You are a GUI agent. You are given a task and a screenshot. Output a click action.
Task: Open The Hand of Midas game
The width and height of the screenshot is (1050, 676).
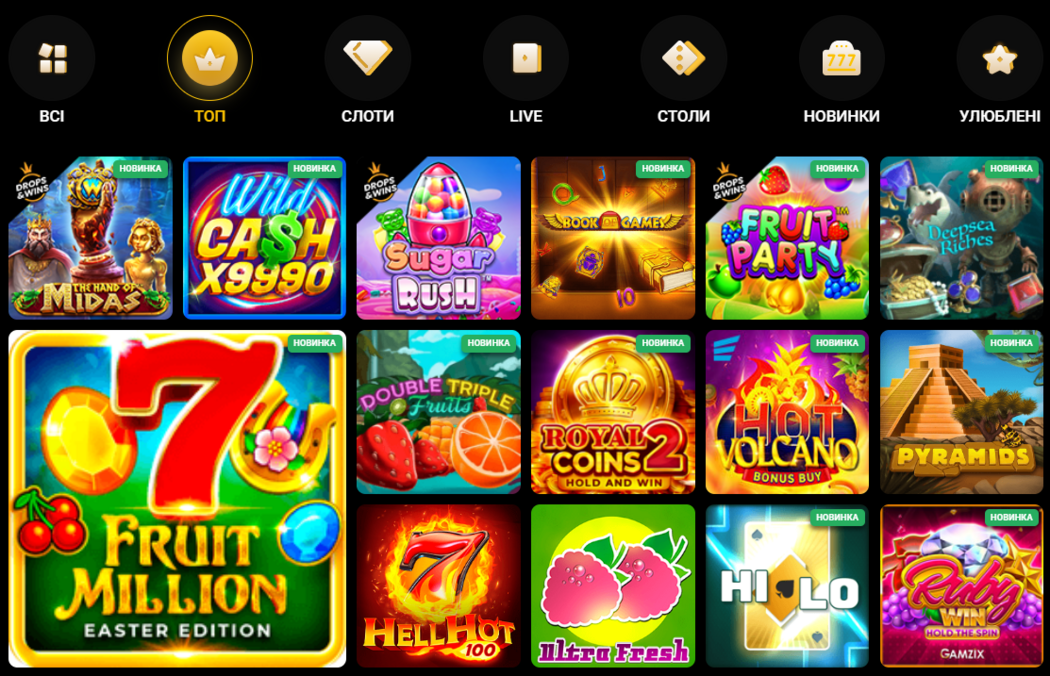pyautogui.click(x=90, y=238)
